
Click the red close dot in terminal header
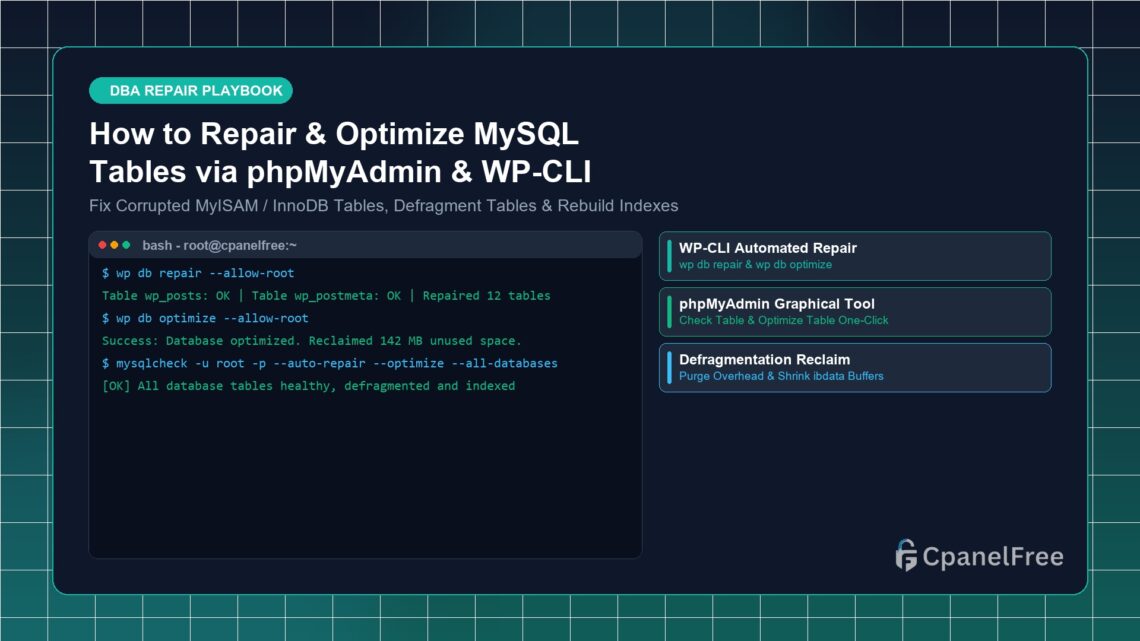point(103,246)
